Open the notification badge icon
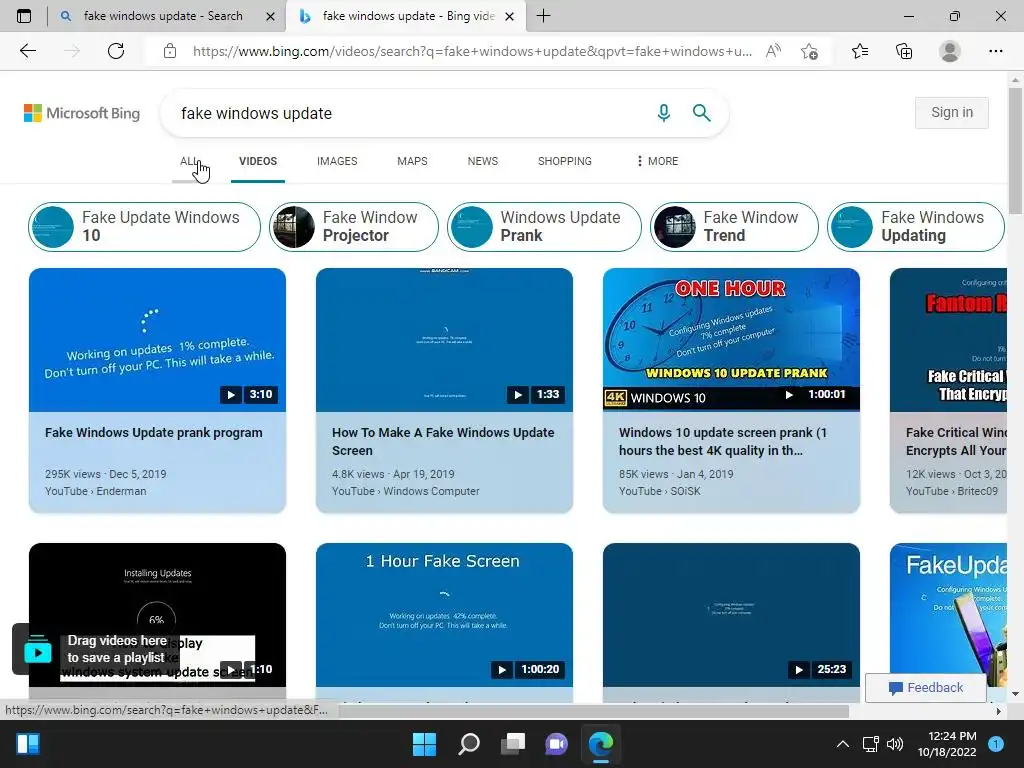Screen dimensions: 1024x768 [996, 744]
